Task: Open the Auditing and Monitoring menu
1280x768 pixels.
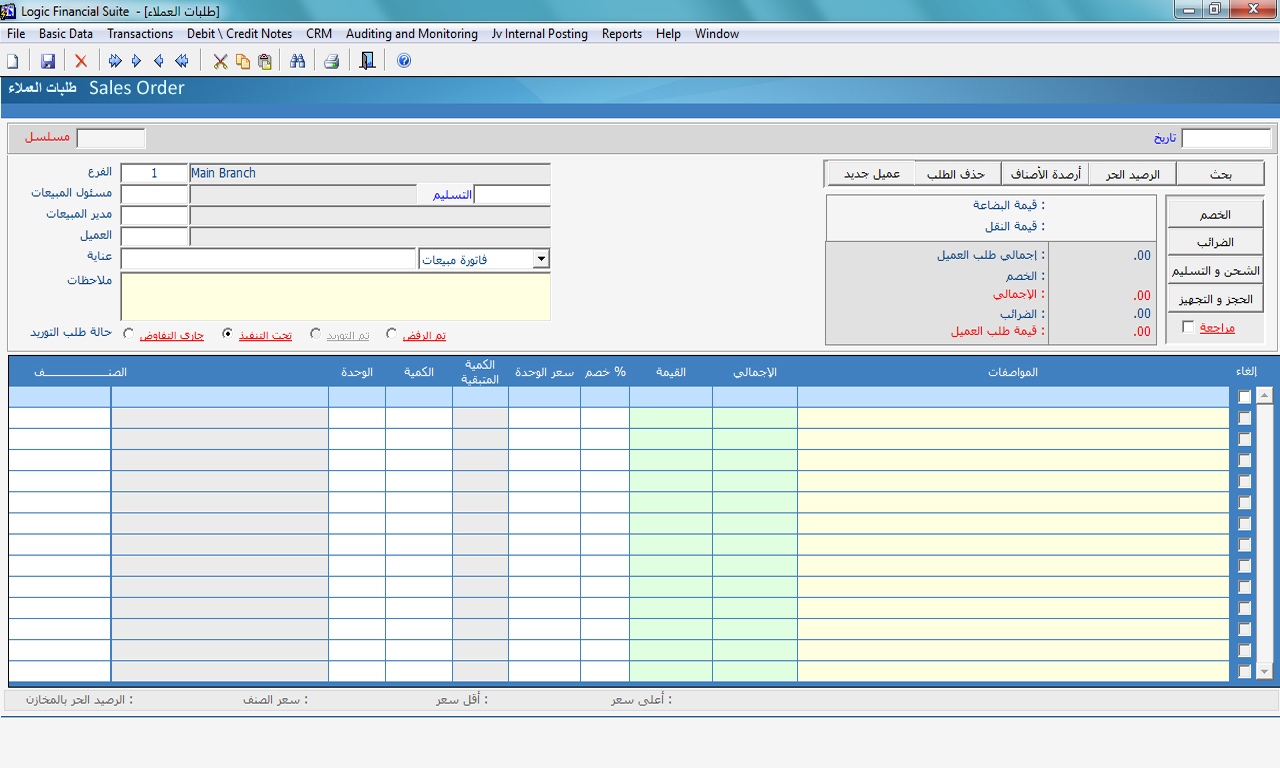Action: pyautogui.click(x=411, y=34)
